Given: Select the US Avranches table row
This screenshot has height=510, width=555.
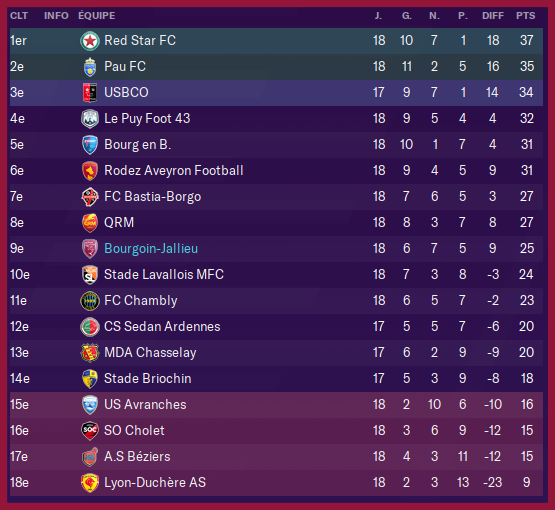Looking at the screenshot, I should coord(276,405).
